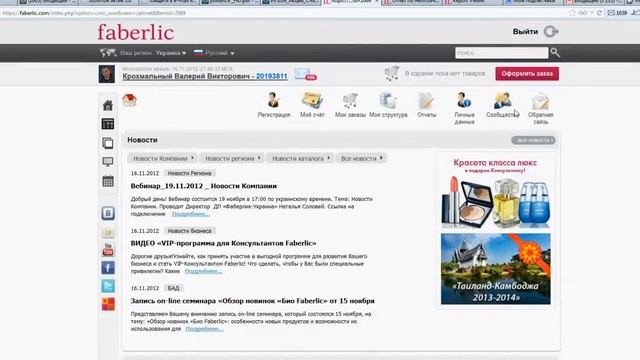Image resolution: width=640 pixels, height=360 pixels.
Task: Expand Новости региона filter
Action: pyautogui.click(x=232, y=158)
